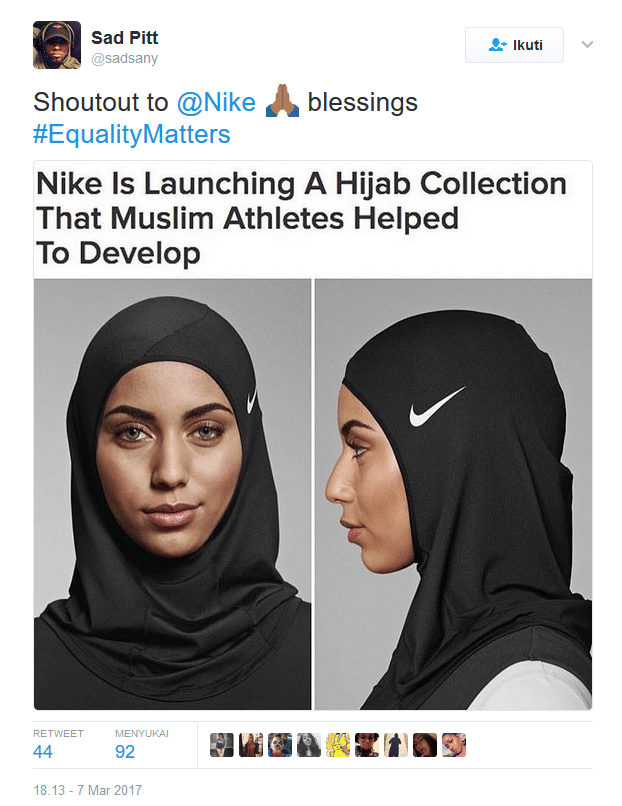The image size is (622, 806).
Task: Open the first liker's avatar
Action: [221, 745]
